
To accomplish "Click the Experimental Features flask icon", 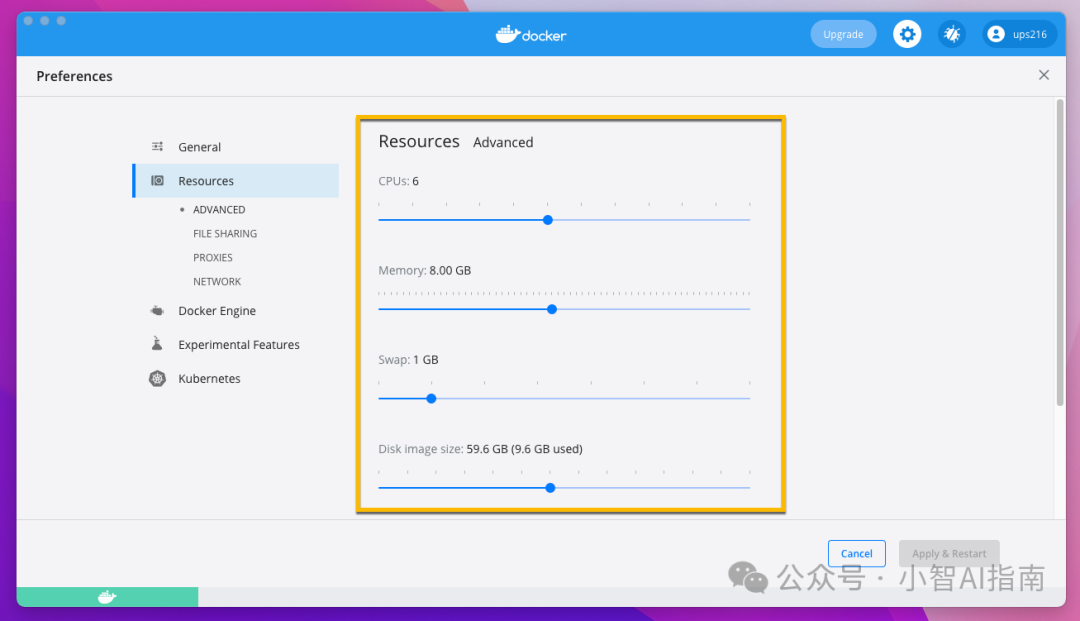I will pyautogui.click(x=157, y=344).
